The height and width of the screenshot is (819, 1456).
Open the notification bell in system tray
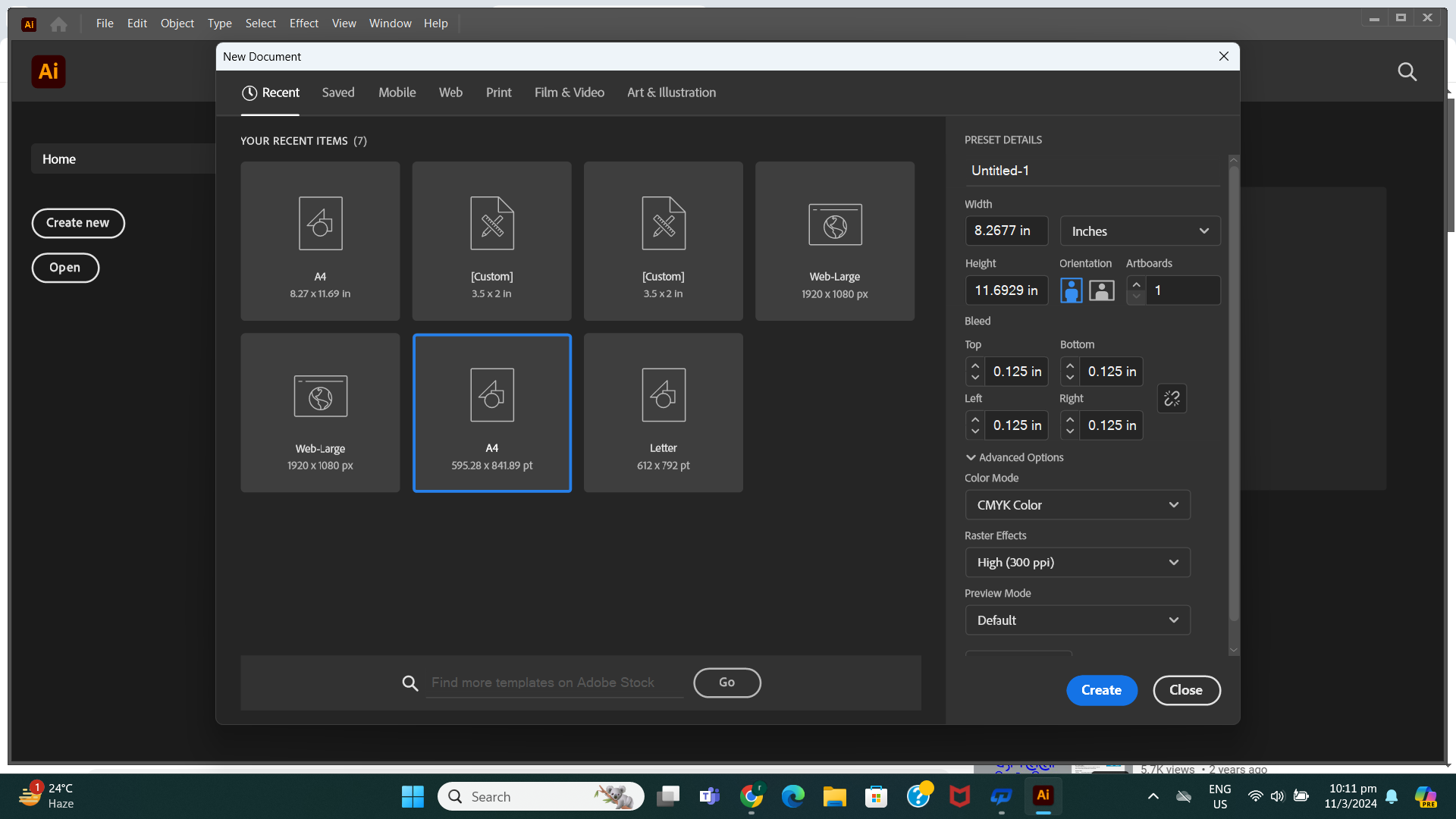tap(1392, 796)
